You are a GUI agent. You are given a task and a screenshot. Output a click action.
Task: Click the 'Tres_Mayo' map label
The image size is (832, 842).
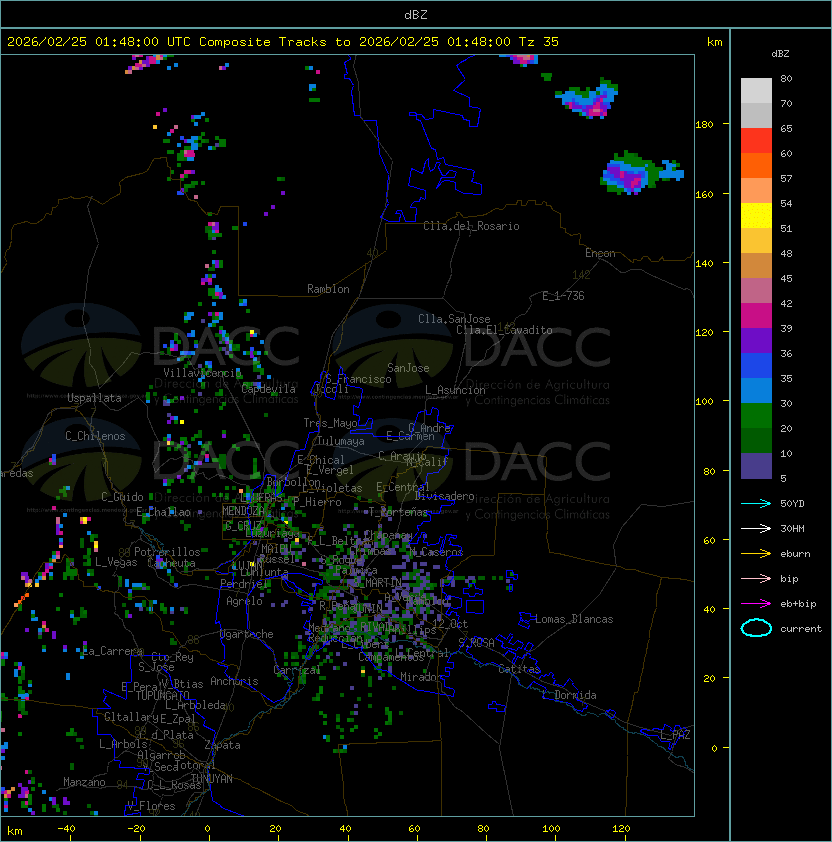tap(330, 423)
